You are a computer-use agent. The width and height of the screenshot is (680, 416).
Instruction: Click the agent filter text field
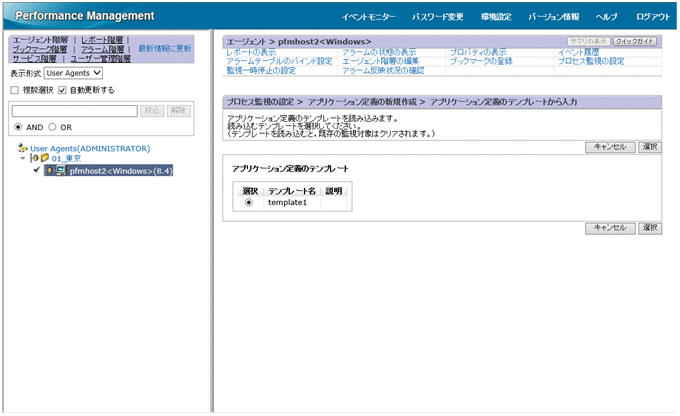[75, 111]
